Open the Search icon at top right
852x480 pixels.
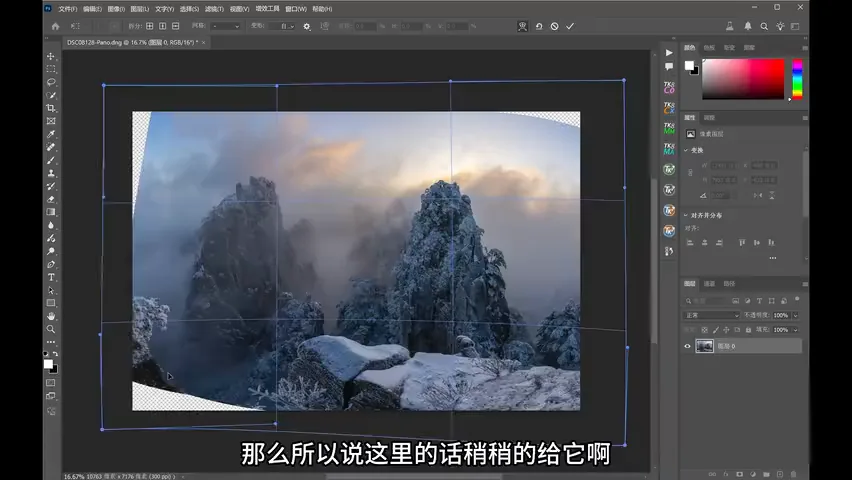point(764,26)
